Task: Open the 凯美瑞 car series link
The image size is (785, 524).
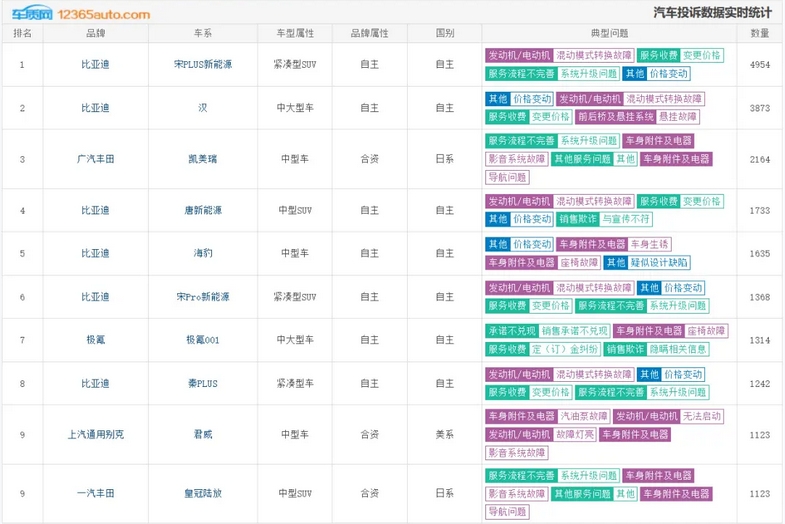Action: tap(203, 159)
